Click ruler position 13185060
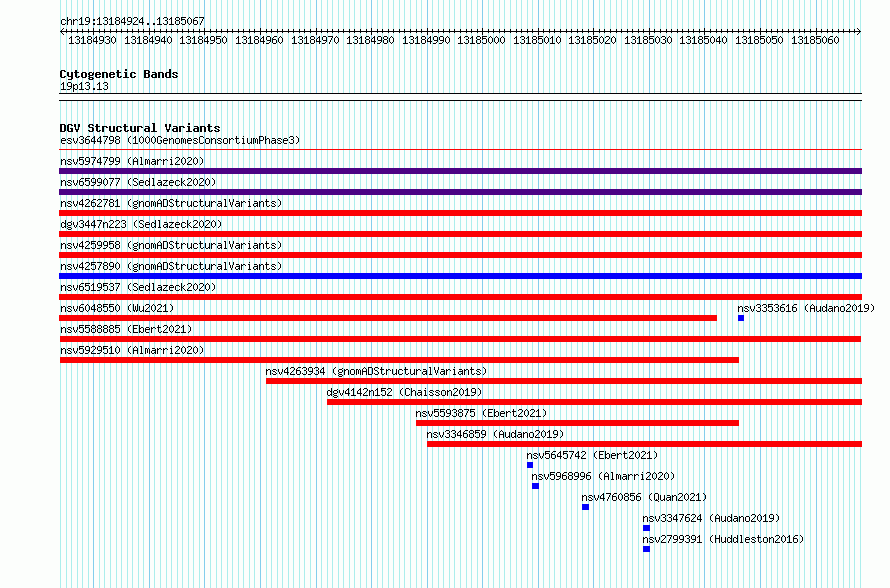890x588 pixels. tap(815, 40)
